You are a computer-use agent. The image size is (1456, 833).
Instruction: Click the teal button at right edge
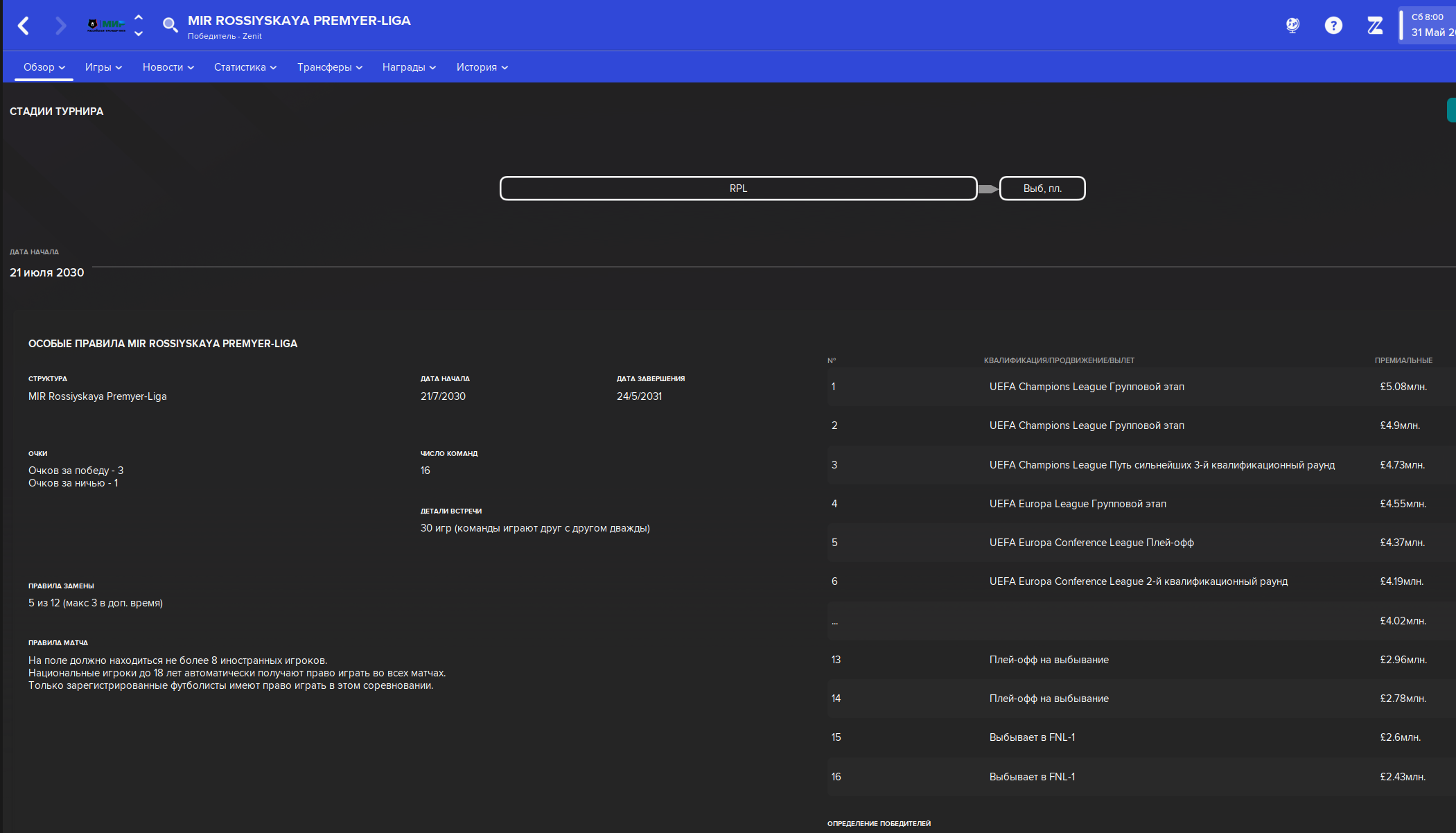pyautogui.click(x=1451, y=110)
